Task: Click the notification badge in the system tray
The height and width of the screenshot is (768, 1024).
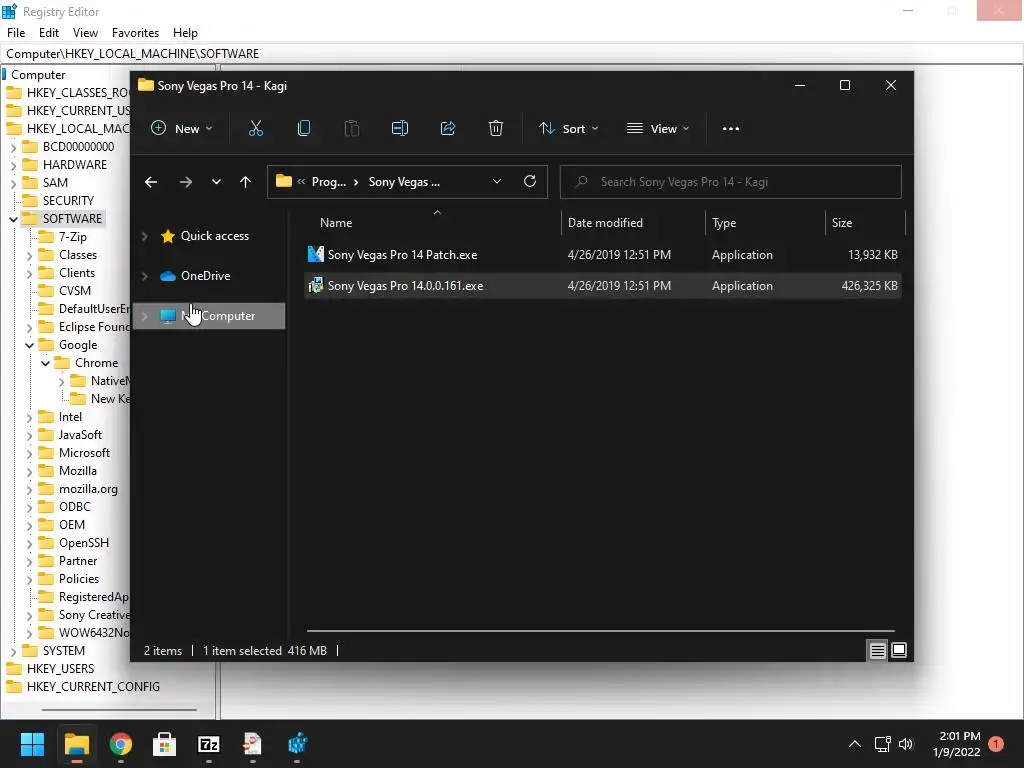Action: [x=996, y=744]
